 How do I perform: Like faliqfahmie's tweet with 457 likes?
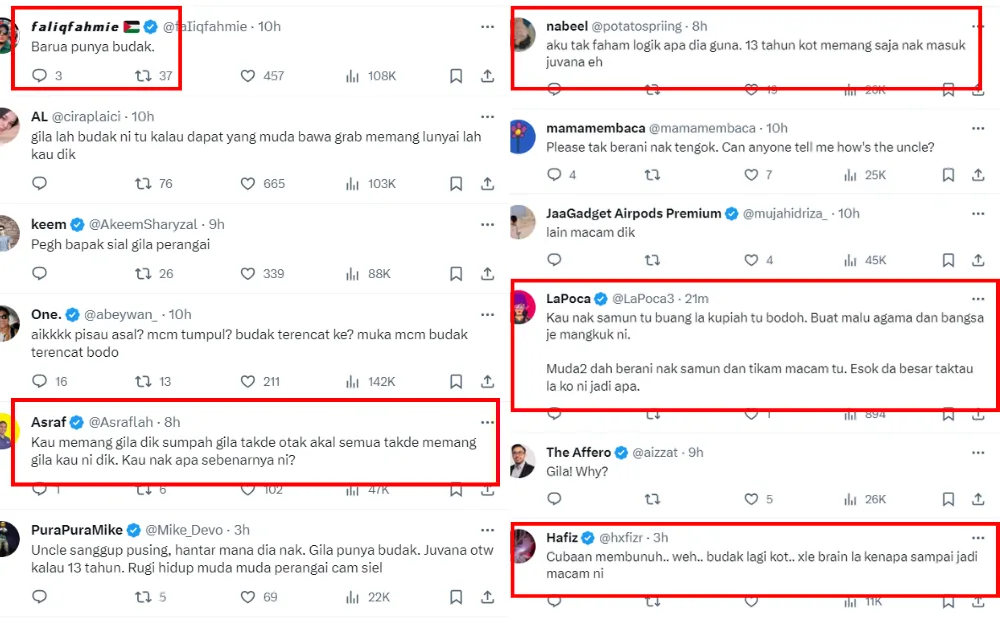248,76
